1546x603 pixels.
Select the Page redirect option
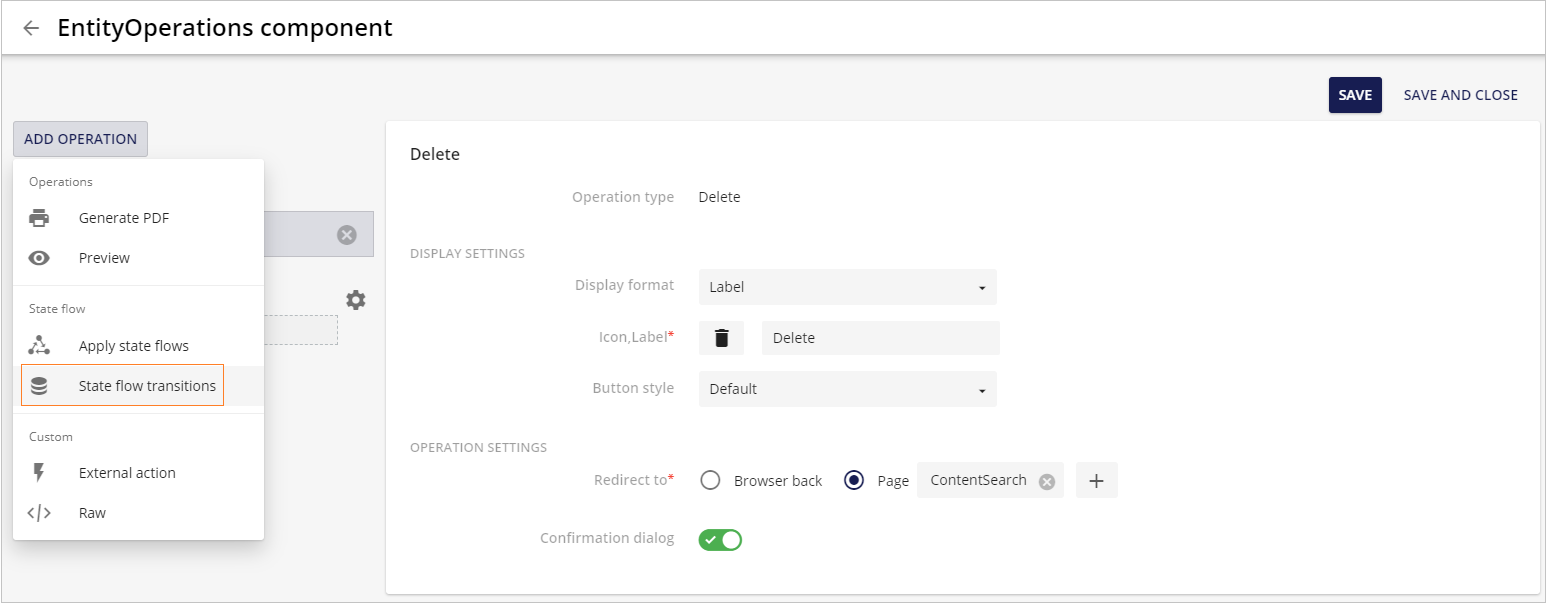click(x=853, y=480)
